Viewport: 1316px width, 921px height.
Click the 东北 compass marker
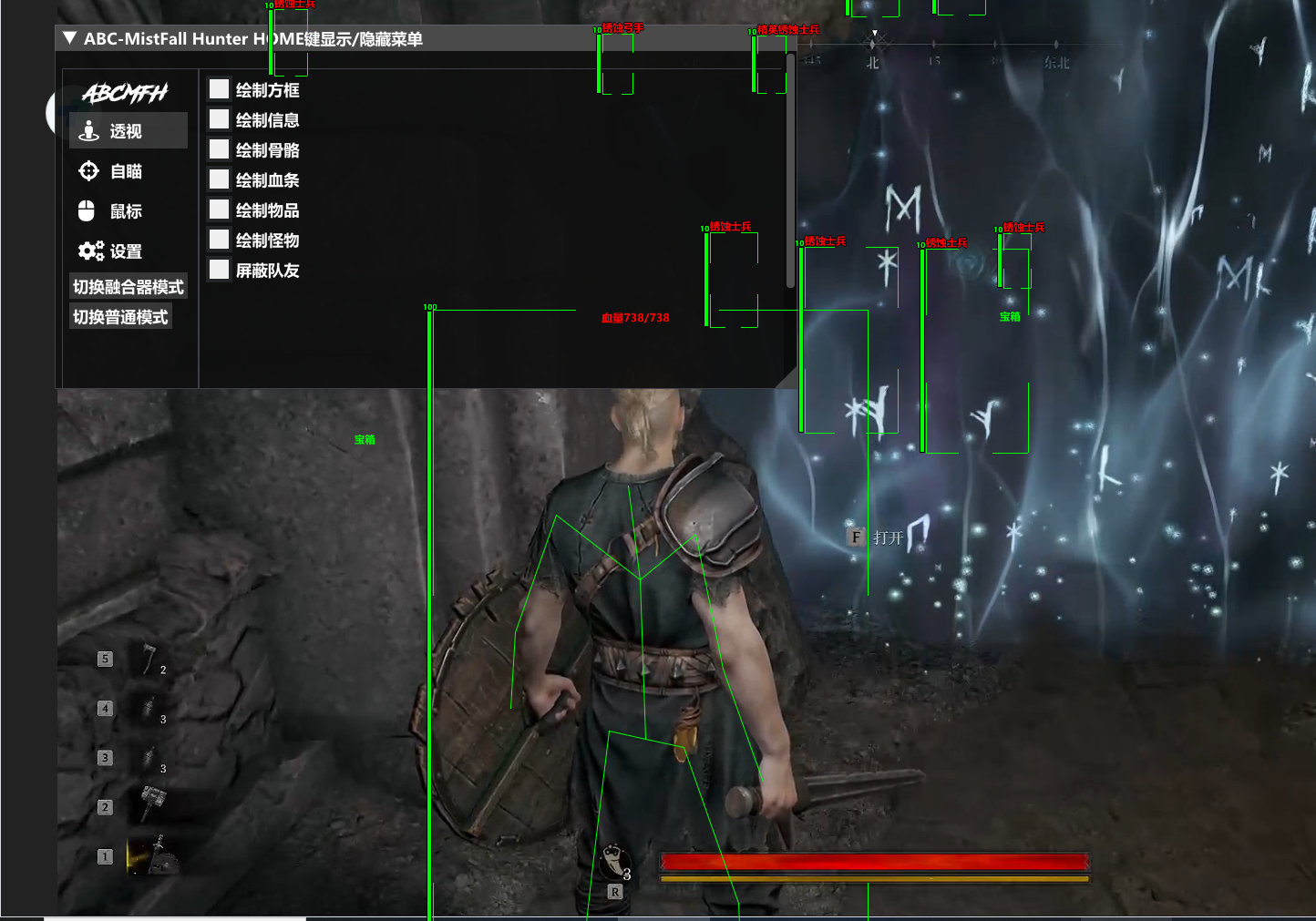click(x=1057, y=63)
